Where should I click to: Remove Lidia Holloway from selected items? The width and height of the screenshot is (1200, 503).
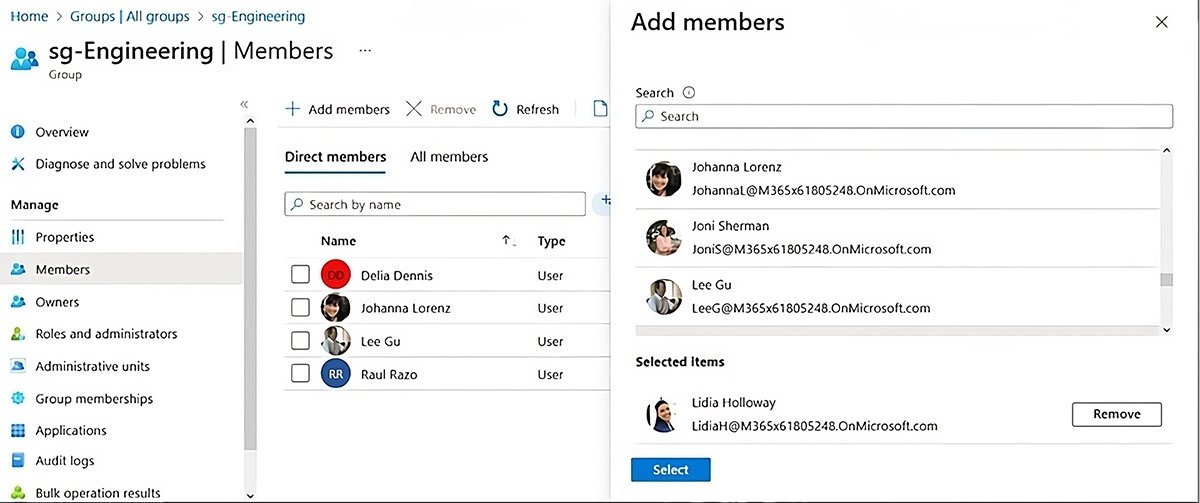coord(1117,414)
